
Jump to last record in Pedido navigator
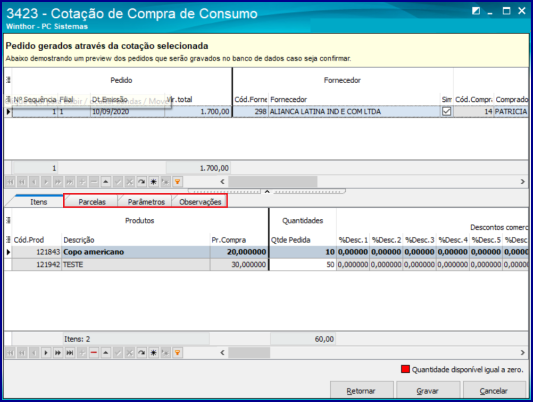70,182
